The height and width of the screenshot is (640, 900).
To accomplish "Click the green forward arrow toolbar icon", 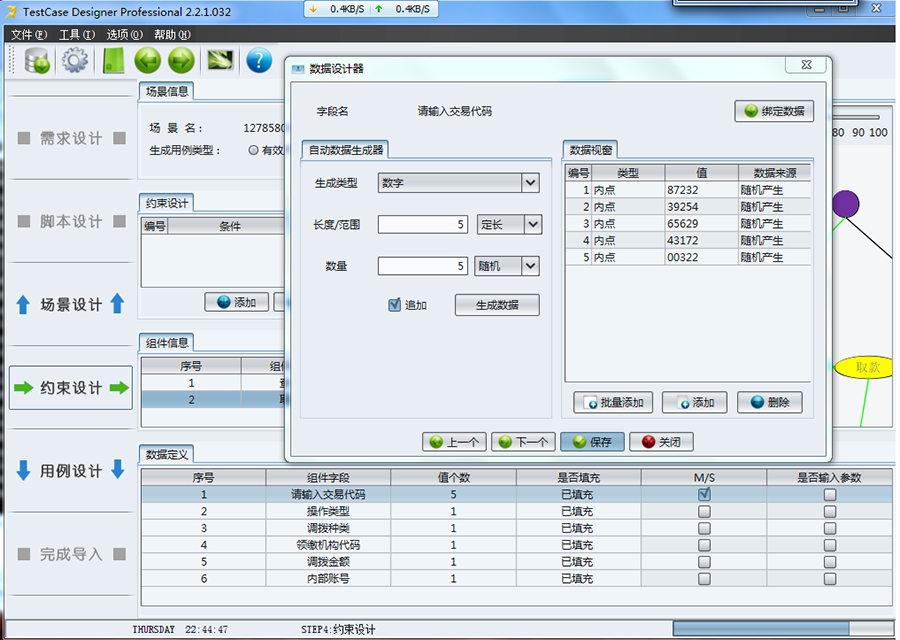I will pos(182,60).
